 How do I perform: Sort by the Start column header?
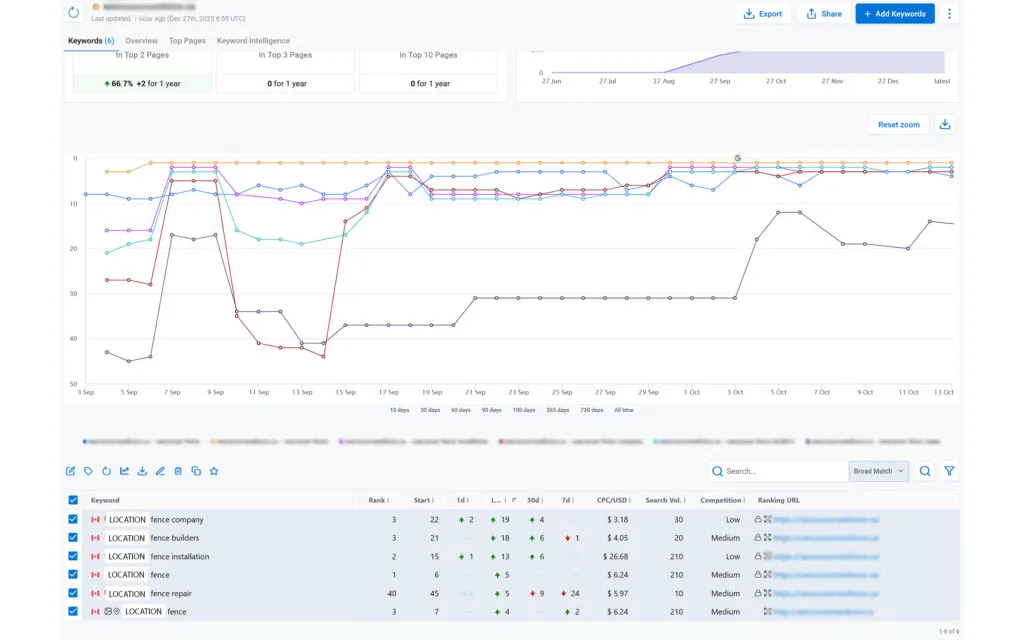pos(421,500)
